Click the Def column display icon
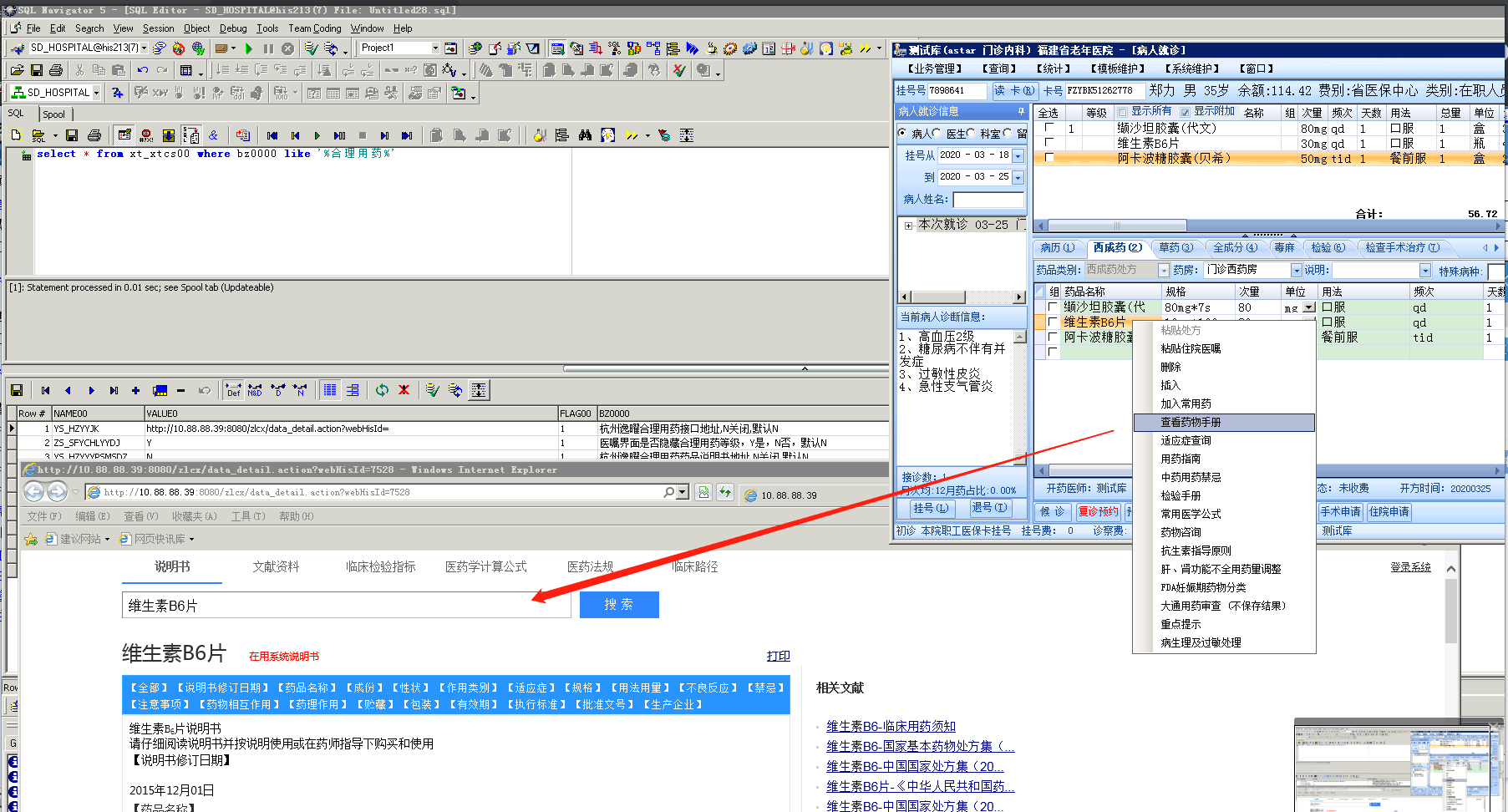The width and height of the screenshot is (1508, 812). [x=233, y=390]
